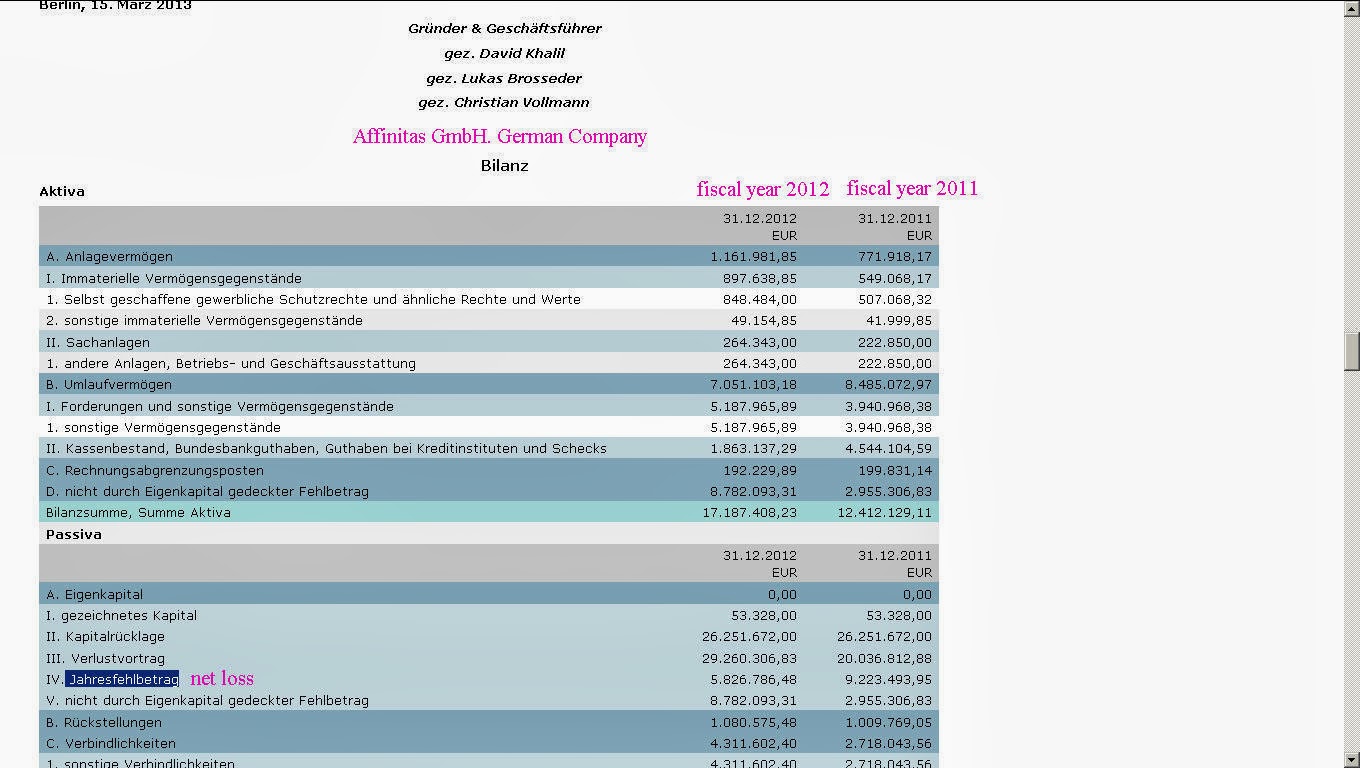Viewport: 1360px width, 768px height.
Task: Click Verlustvortrag 2011 value 20.036.812,88
Action: click(x=885, y=658)
